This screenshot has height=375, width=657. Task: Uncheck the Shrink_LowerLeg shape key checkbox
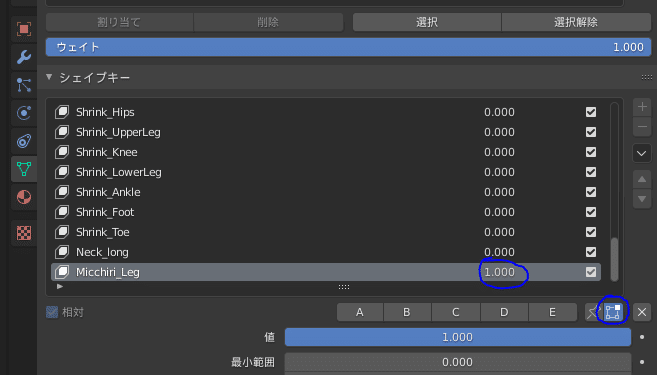pos(591,172)
